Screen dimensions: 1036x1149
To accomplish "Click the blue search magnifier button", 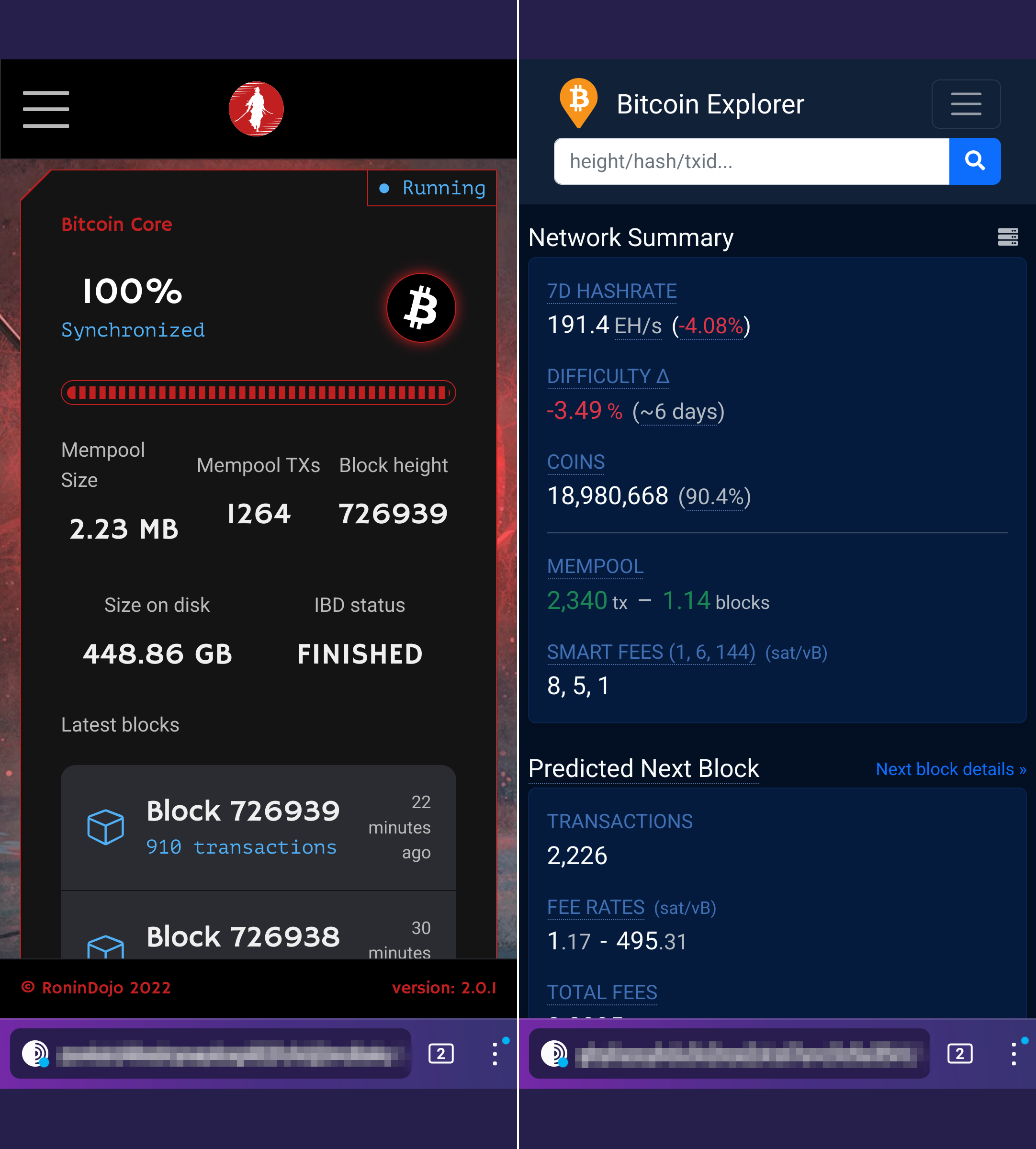I will tap(975, 161).
